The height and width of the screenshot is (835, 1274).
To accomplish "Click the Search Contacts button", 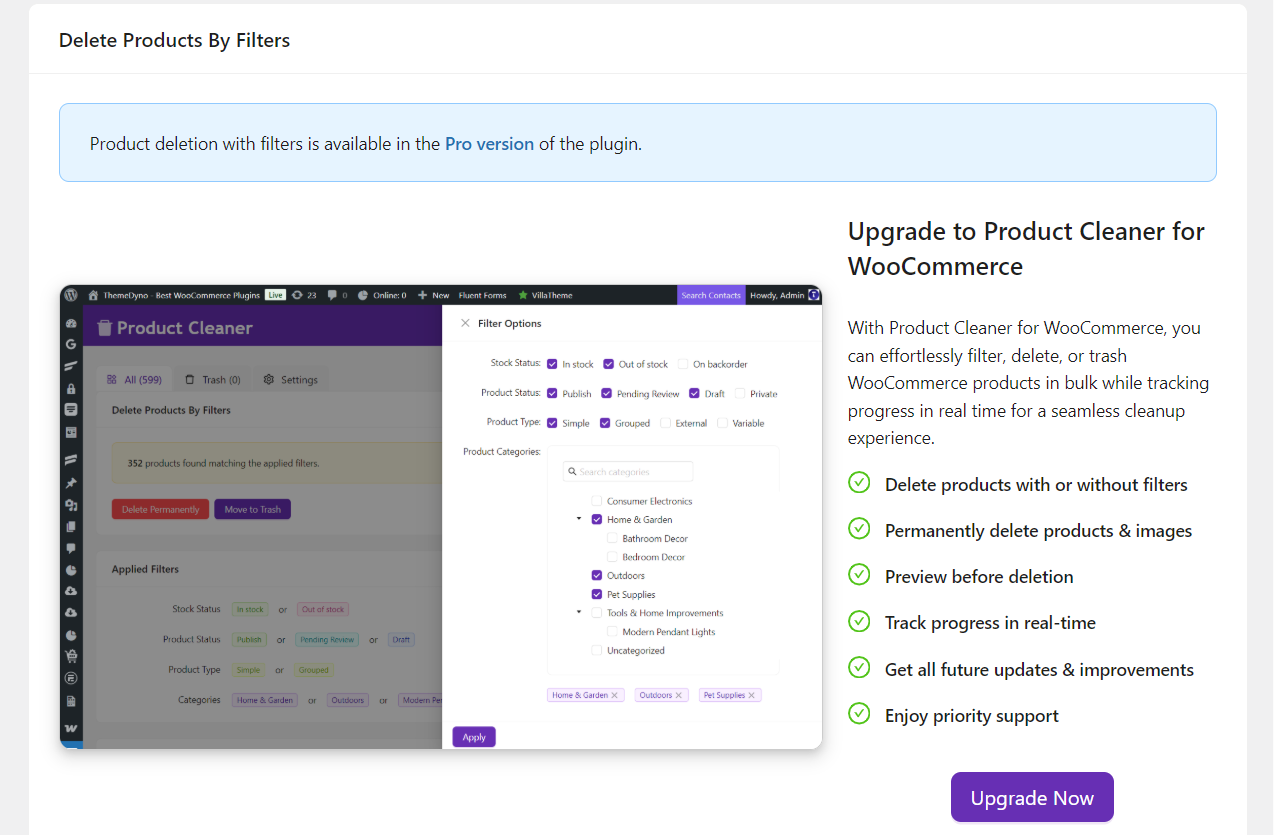I will tap(711, 295).
